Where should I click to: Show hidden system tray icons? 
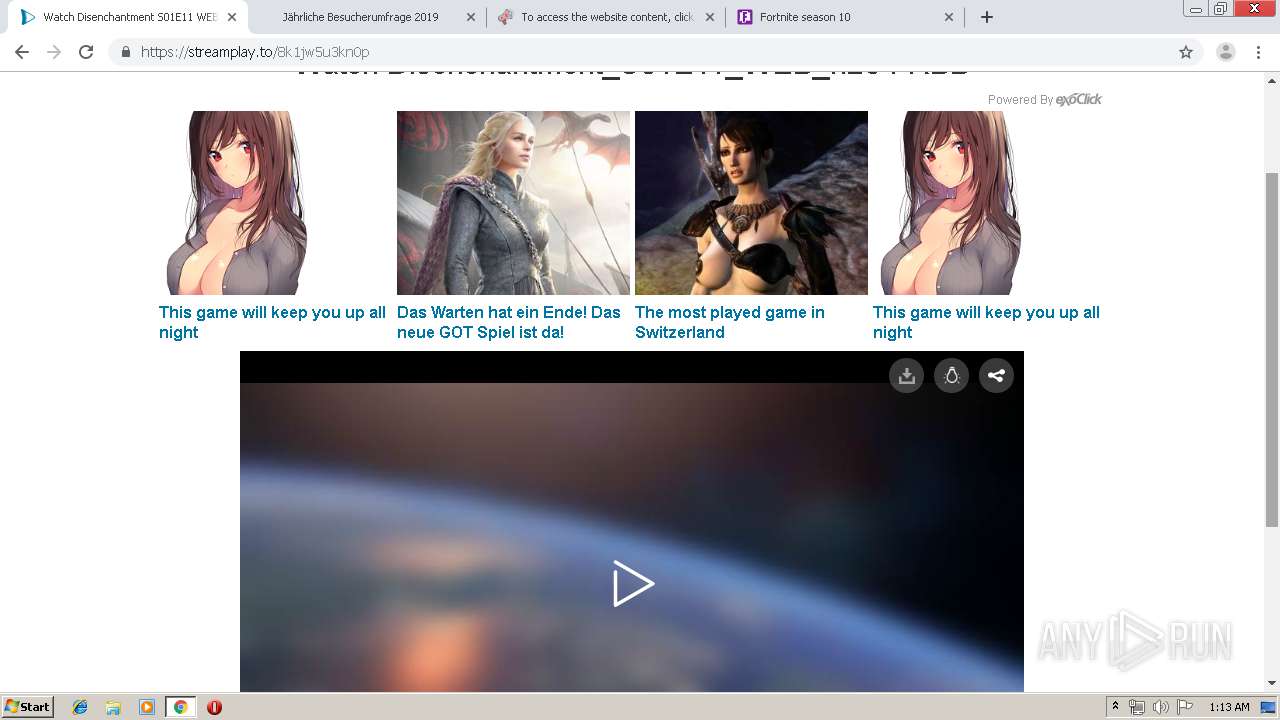(x=1115, y=707)
